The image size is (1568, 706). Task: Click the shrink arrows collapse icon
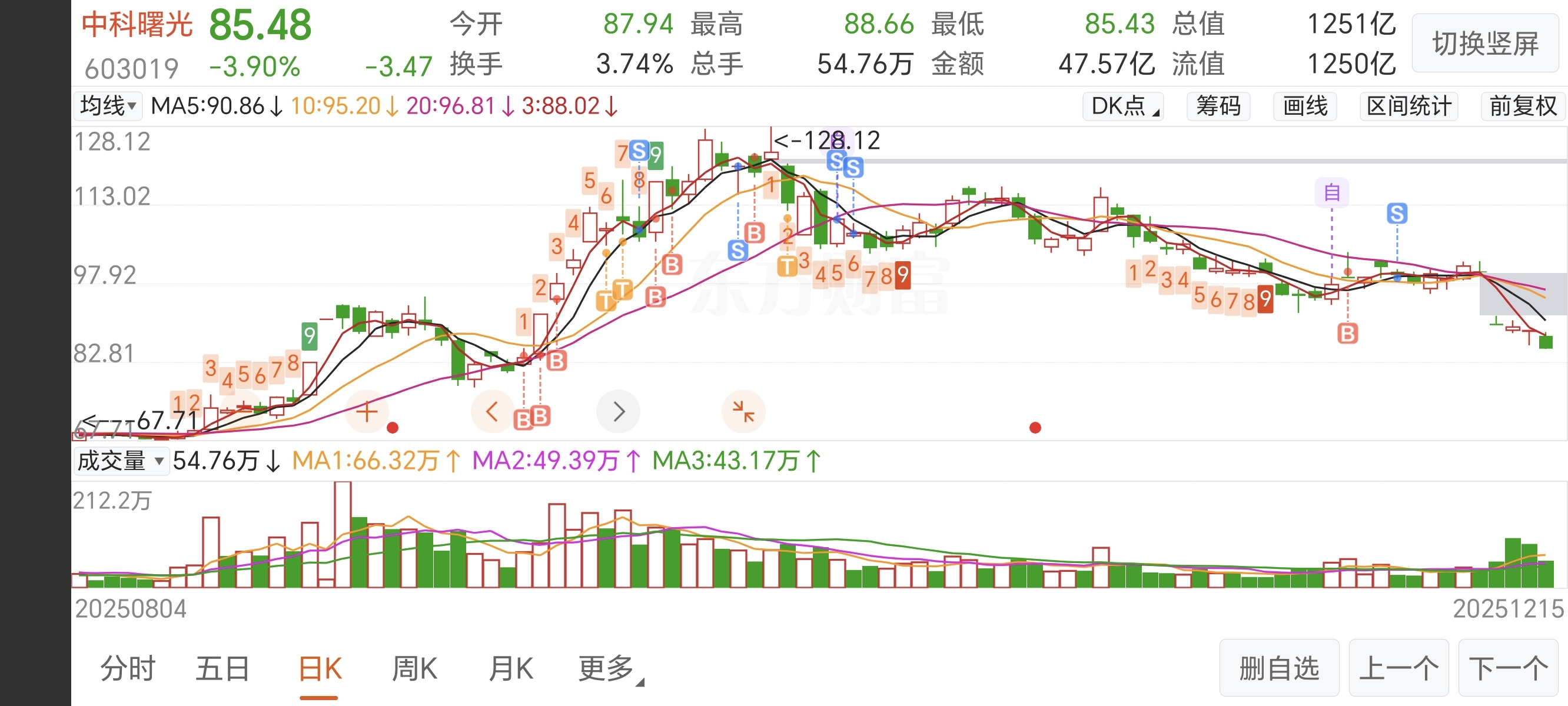pyautogui.click(x=743, y=412)
